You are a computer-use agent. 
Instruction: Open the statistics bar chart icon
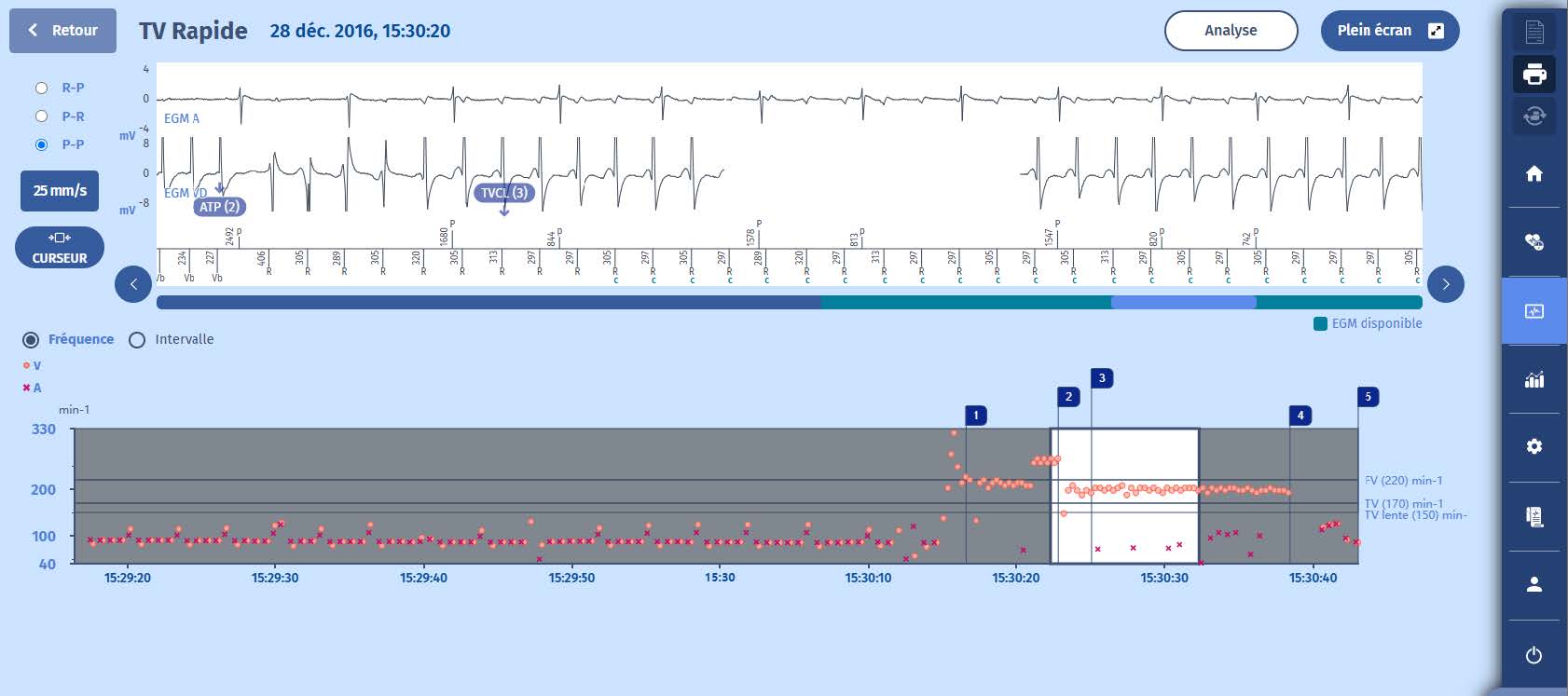click(1534, 379)
